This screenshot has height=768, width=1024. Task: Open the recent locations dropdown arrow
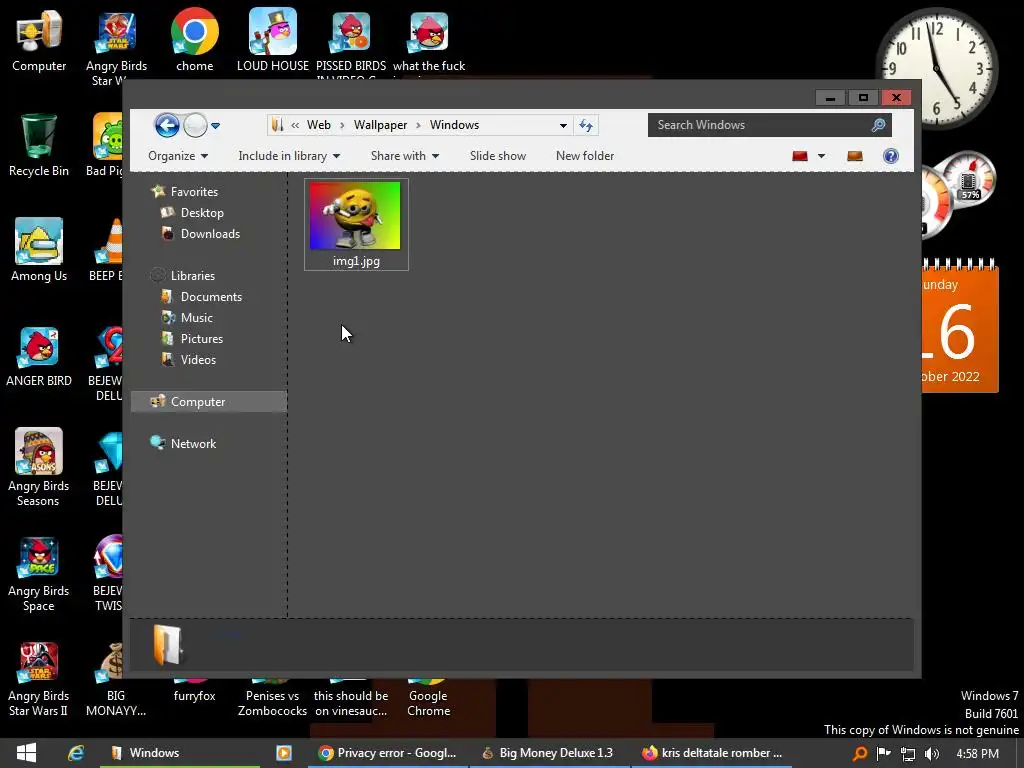pyautogui.click(x=216, y=125)
